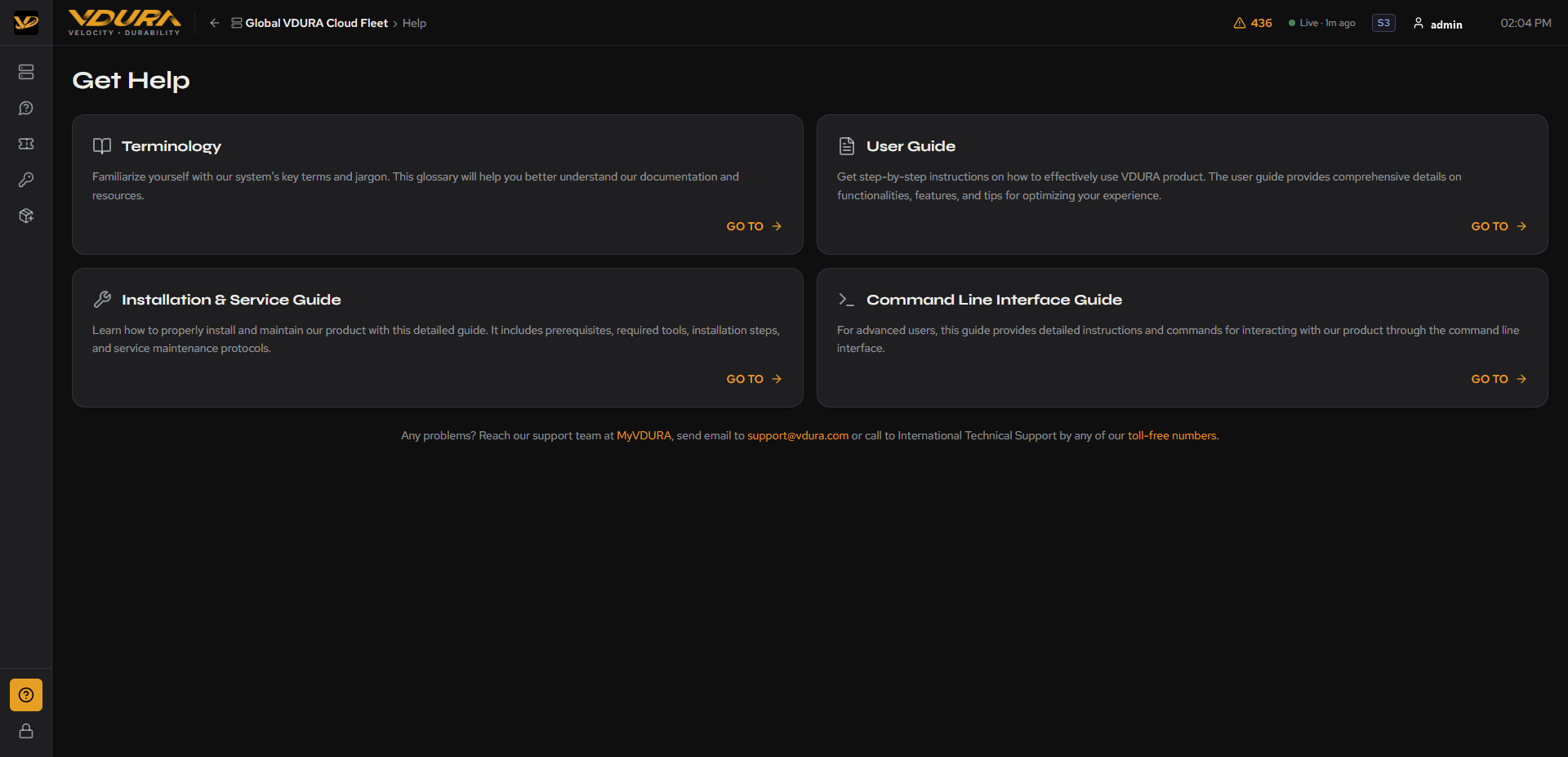
Task: Click the CLI guide description text
Action: point(1178,339)
